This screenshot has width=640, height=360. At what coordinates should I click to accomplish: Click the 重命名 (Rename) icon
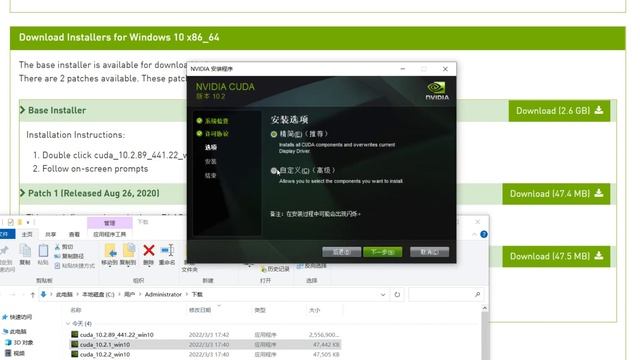tap(167, 250)
